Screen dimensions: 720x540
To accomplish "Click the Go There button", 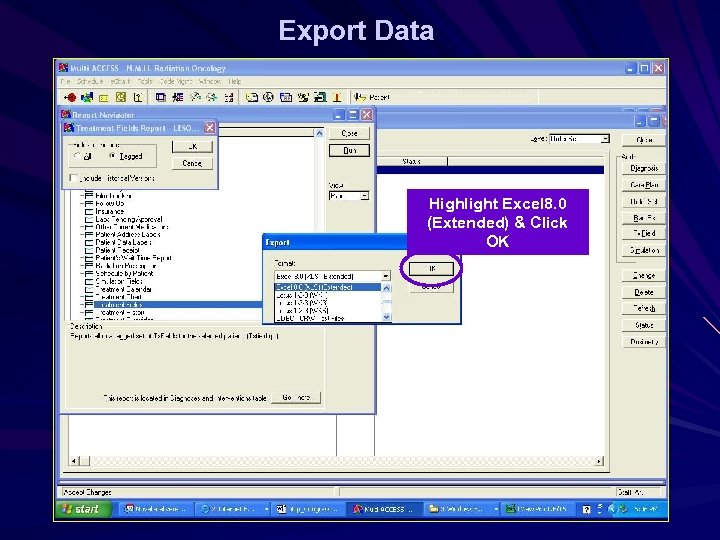I will (296, 398).
